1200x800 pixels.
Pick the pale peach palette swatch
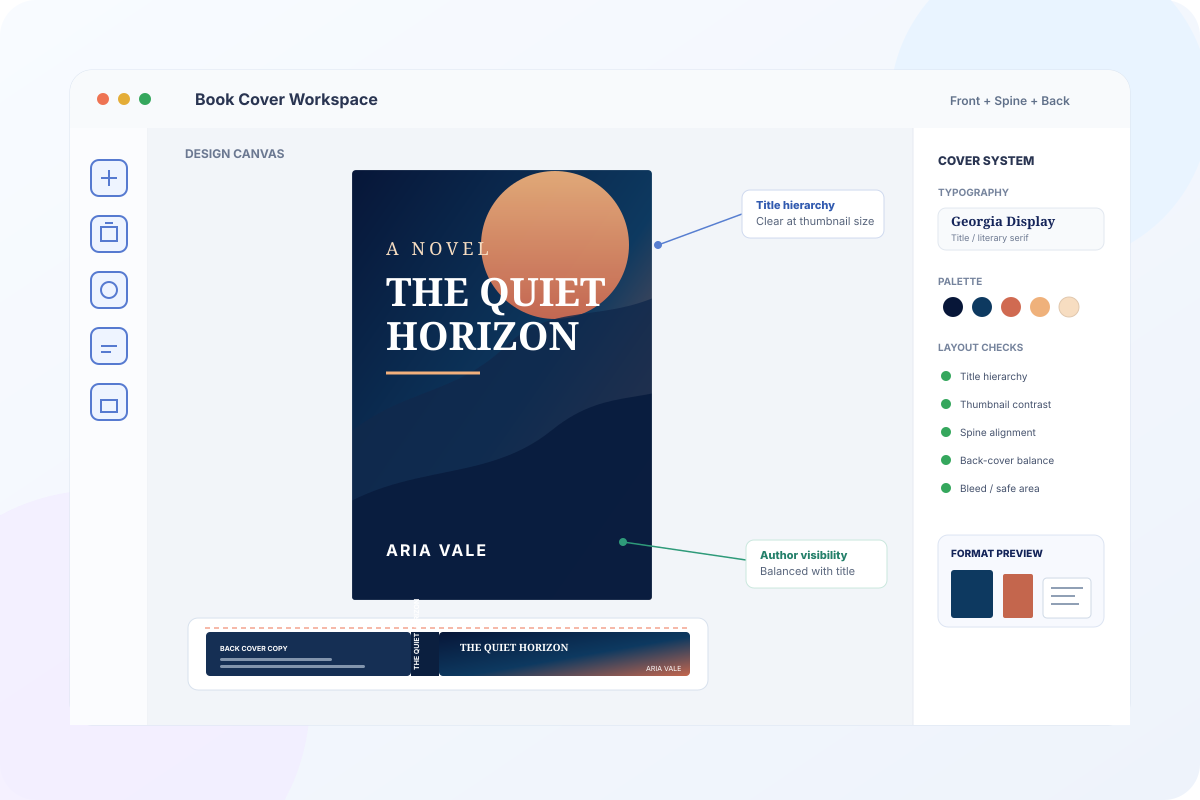[1069, 307]
